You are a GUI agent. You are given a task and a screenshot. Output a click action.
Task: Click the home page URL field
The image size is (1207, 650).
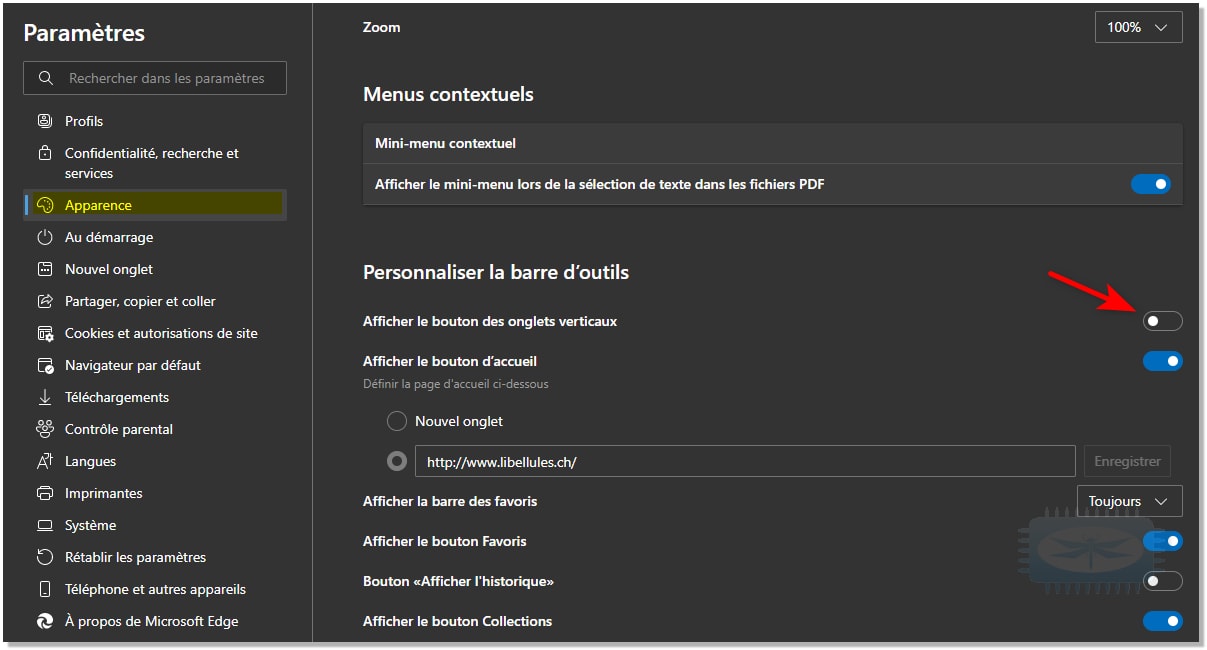745,461
